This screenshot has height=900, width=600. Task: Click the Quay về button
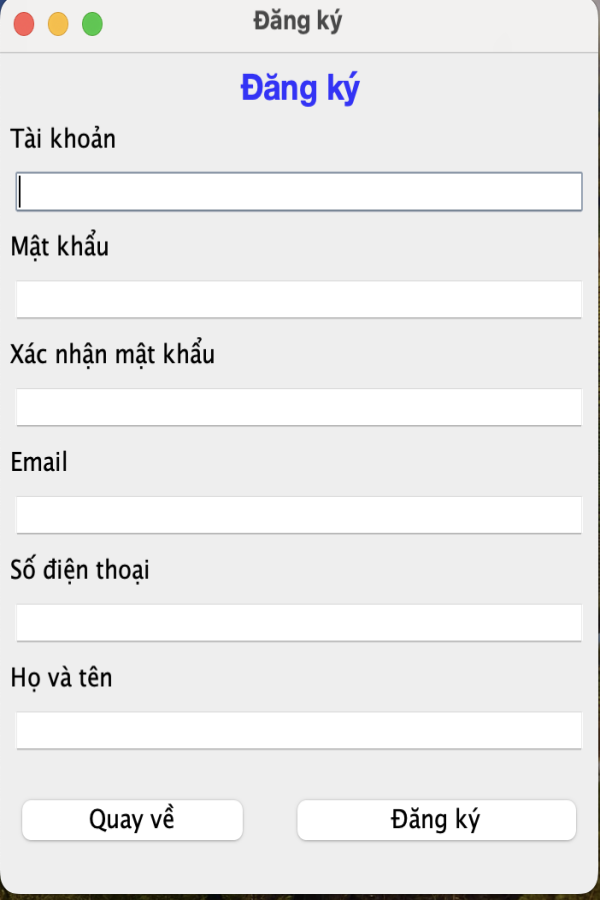132,820
